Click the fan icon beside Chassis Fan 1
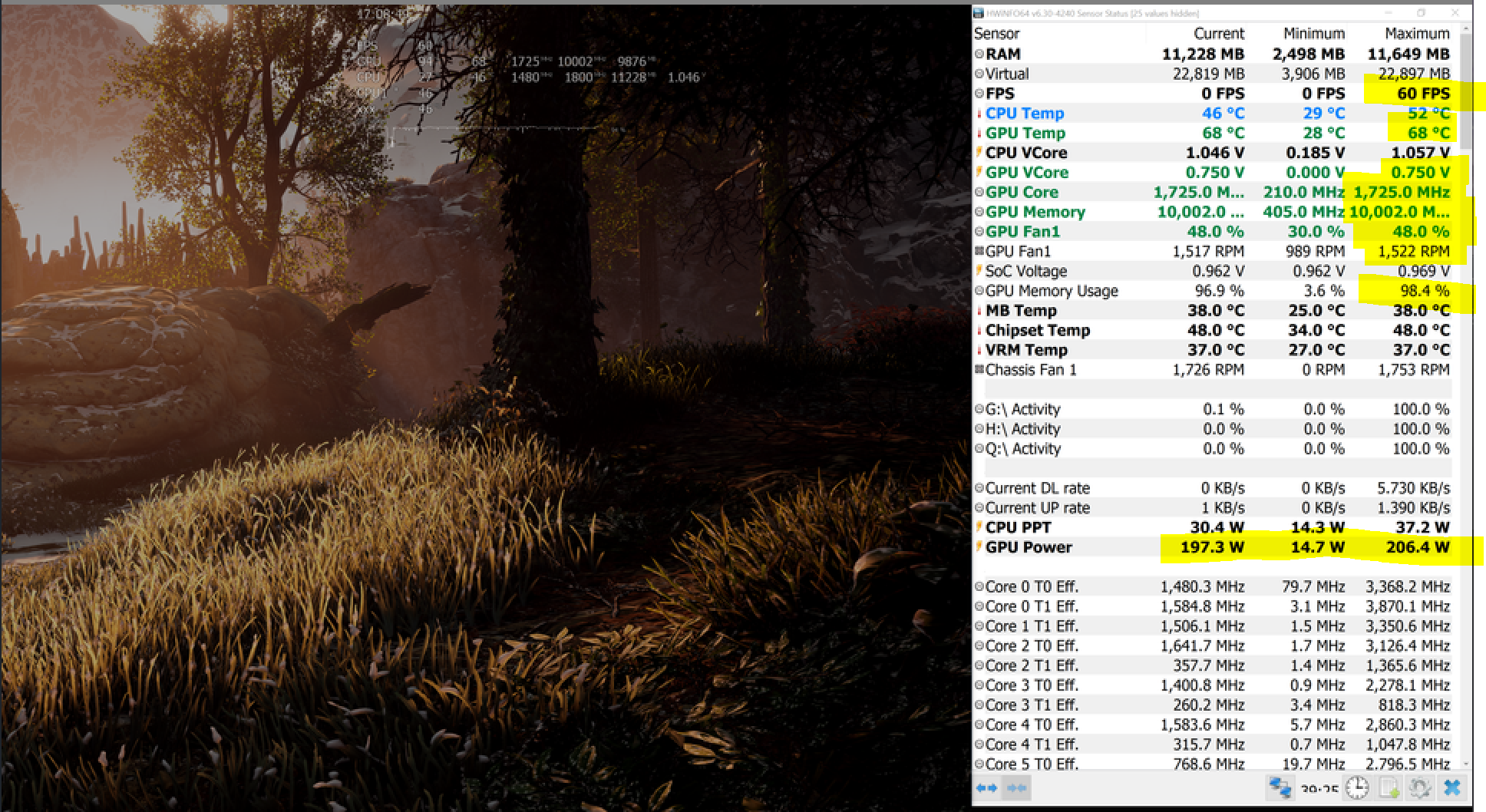This screenshot has width=1486, height=812. (979, 370)
